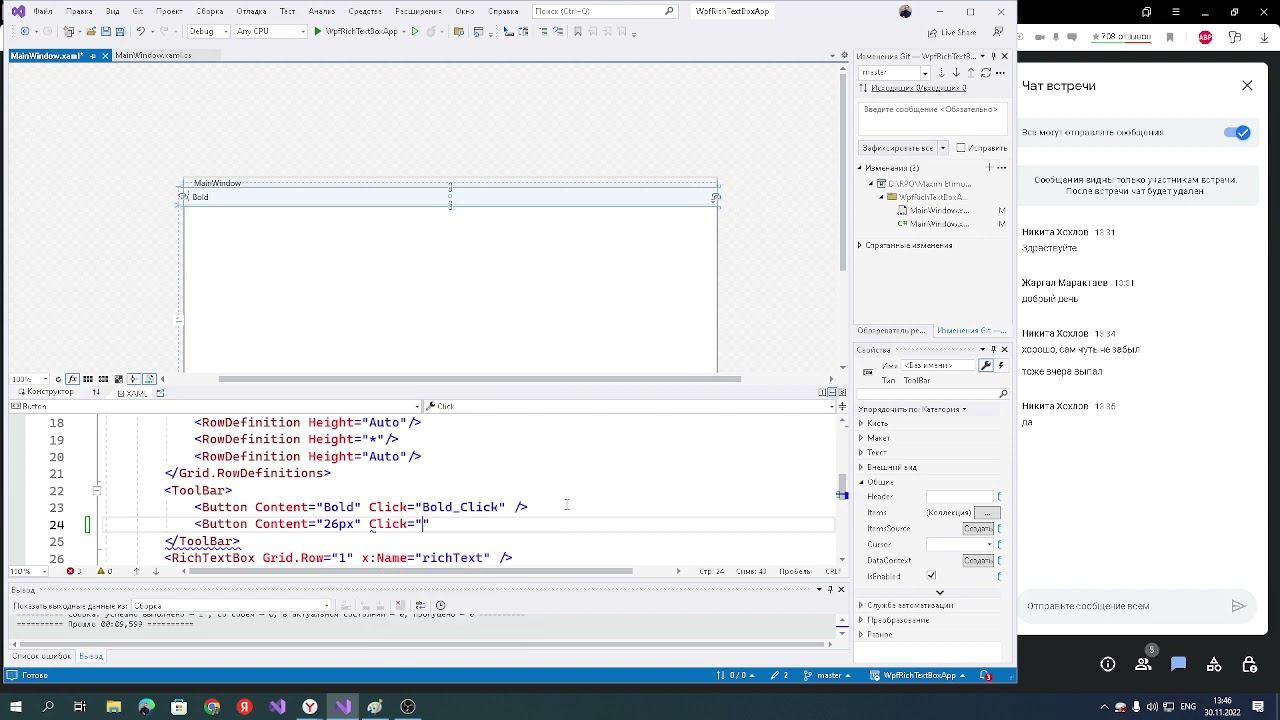Image resolution: width=1280 pixels, height=720 pixels.
Task: Open the 'Сборка' build menu
Action: [x=209, y=11]
